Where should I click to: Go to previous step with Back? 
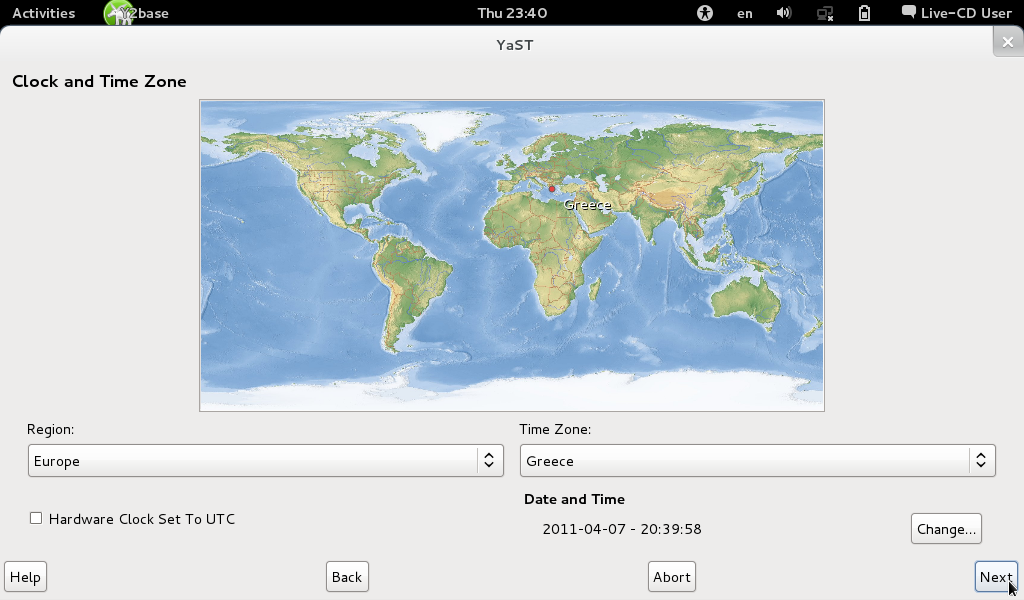[x=347, y=577]
